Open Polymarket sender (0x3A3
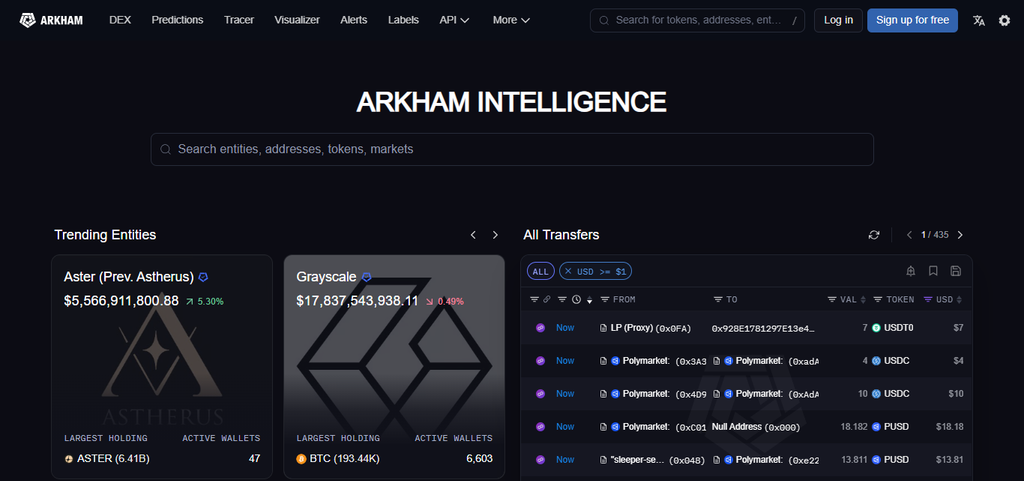 coord(664,361)
